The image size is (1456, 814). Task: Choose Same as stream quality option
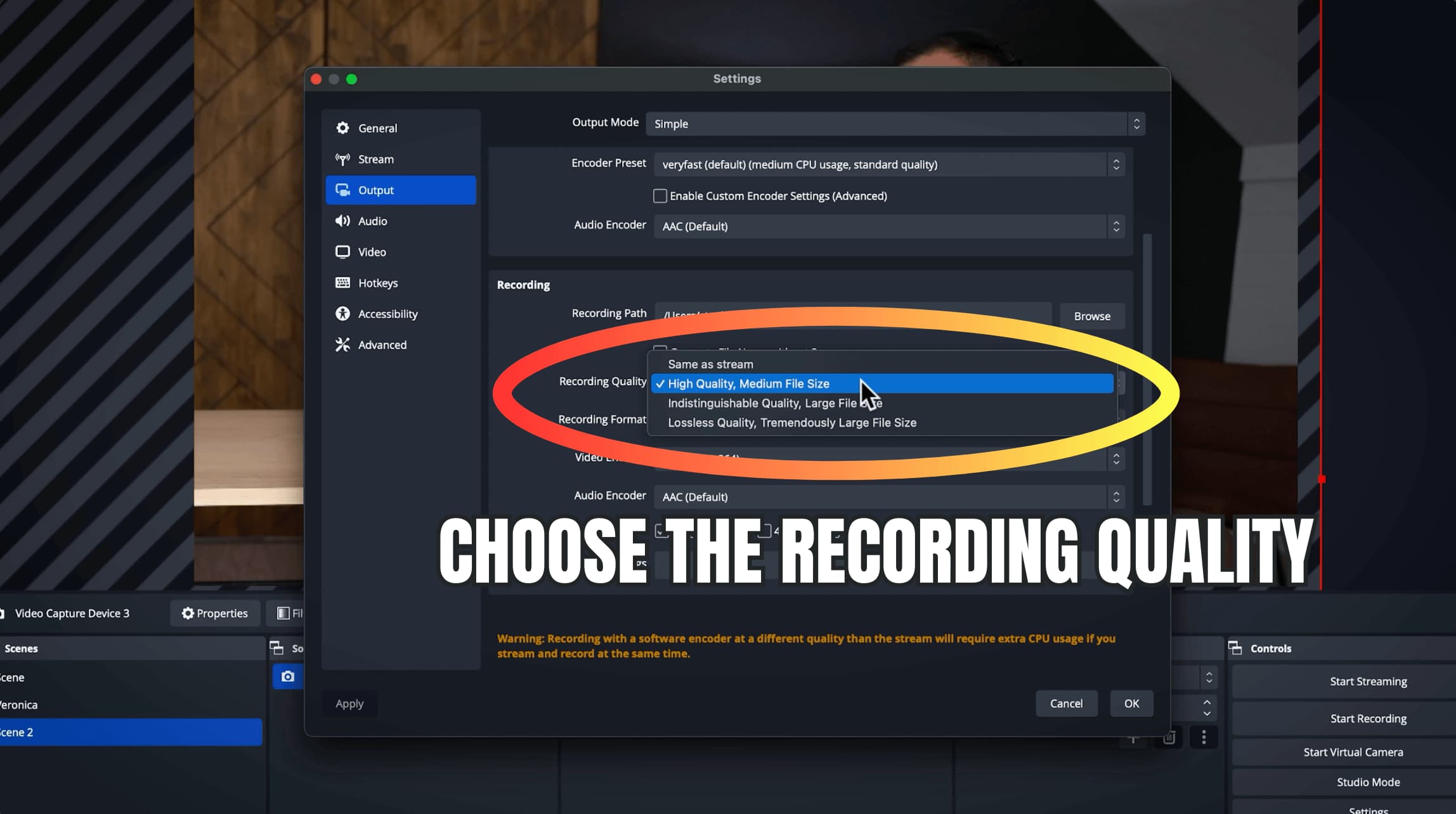(x=882, y=365)
